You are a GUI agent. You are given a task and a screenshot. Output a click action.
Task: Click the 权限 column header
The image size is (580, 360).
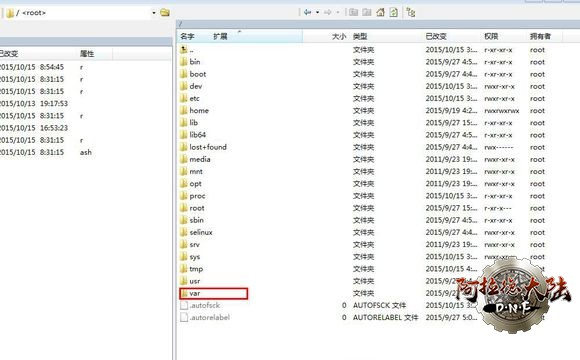click(x=491, y=36)
